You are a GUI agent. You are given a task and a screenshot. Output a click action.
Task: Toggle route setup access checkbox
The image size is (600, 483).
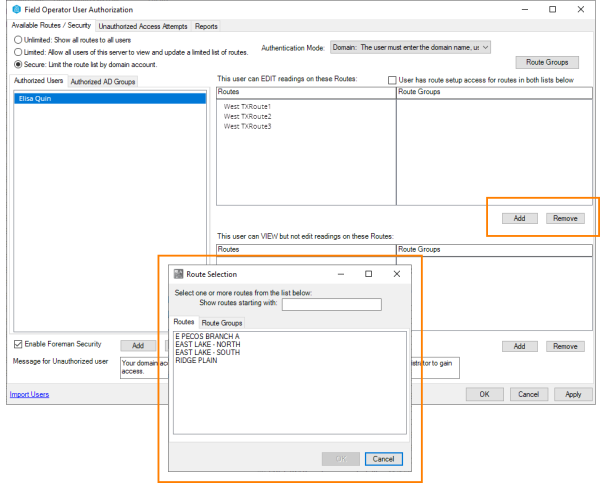coord(392,80)
